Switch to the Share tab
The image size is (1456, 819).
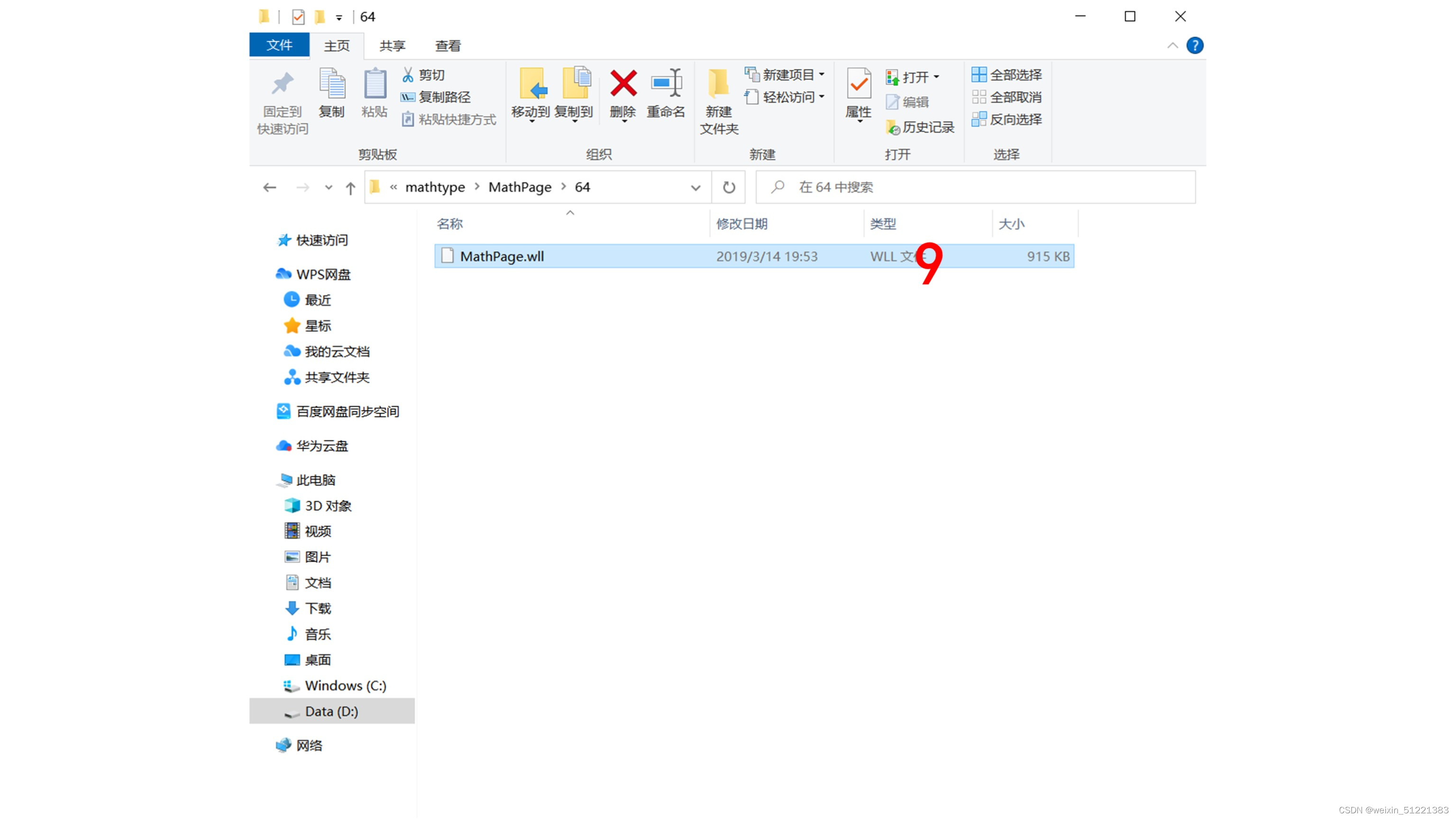(392, 46)
